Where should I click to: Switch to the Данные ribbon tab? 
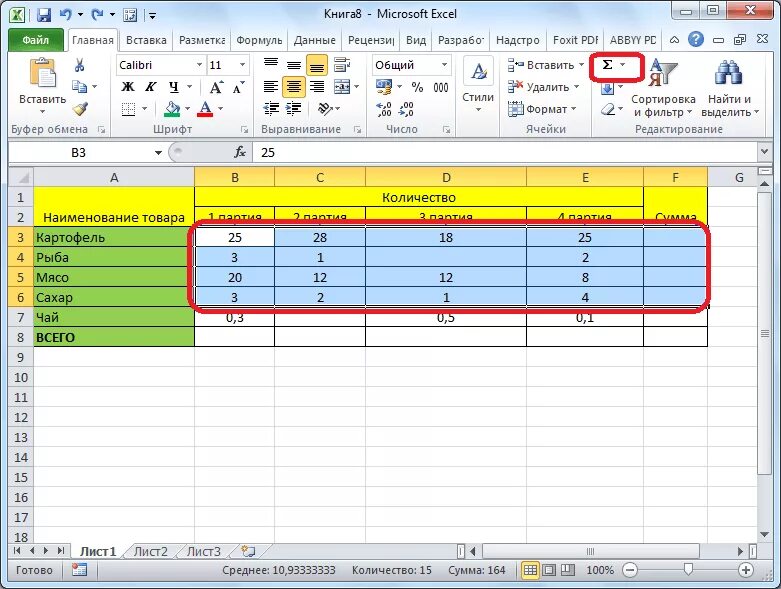pos(315,40)
